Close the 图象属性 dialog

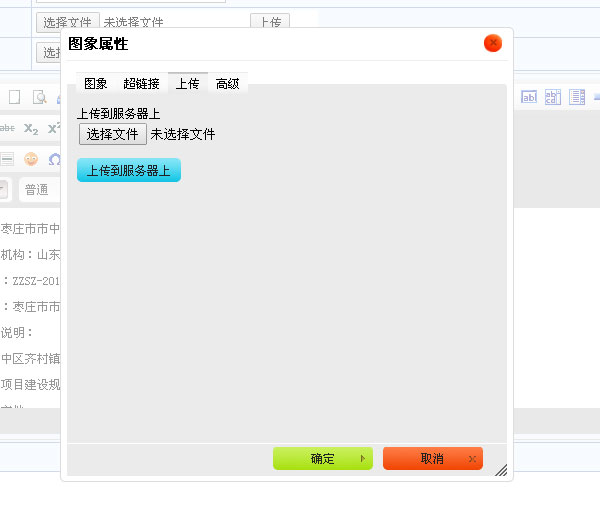[492, 43]
